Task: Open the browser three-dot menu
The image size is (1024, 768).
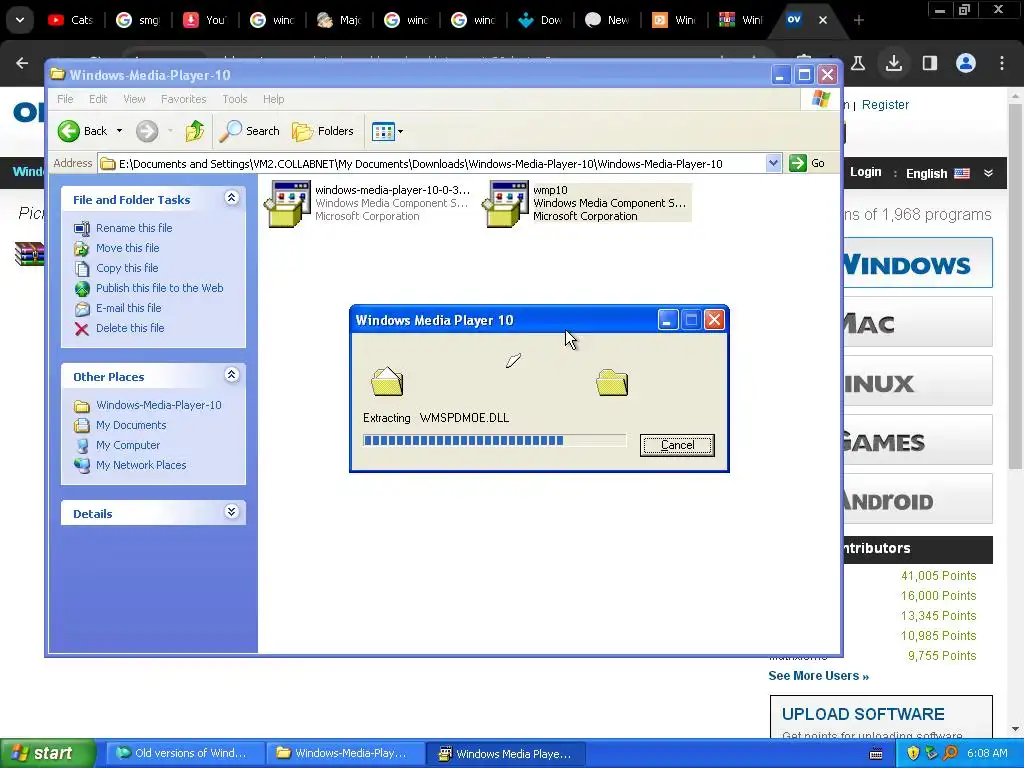Action: tap(1002, 63)
